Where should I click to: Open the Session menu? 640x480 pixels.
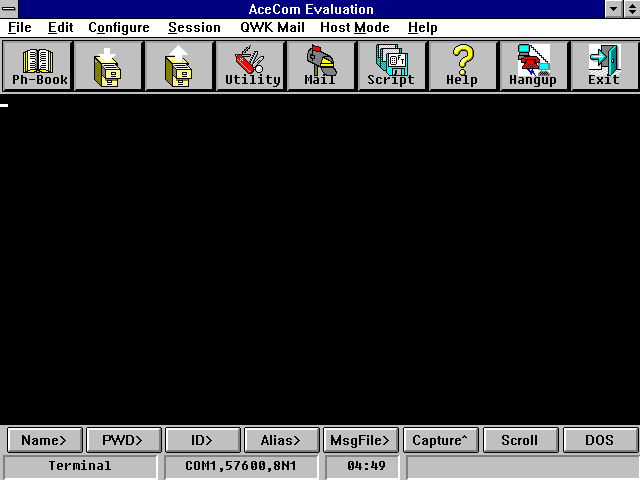tap(194, 27)
